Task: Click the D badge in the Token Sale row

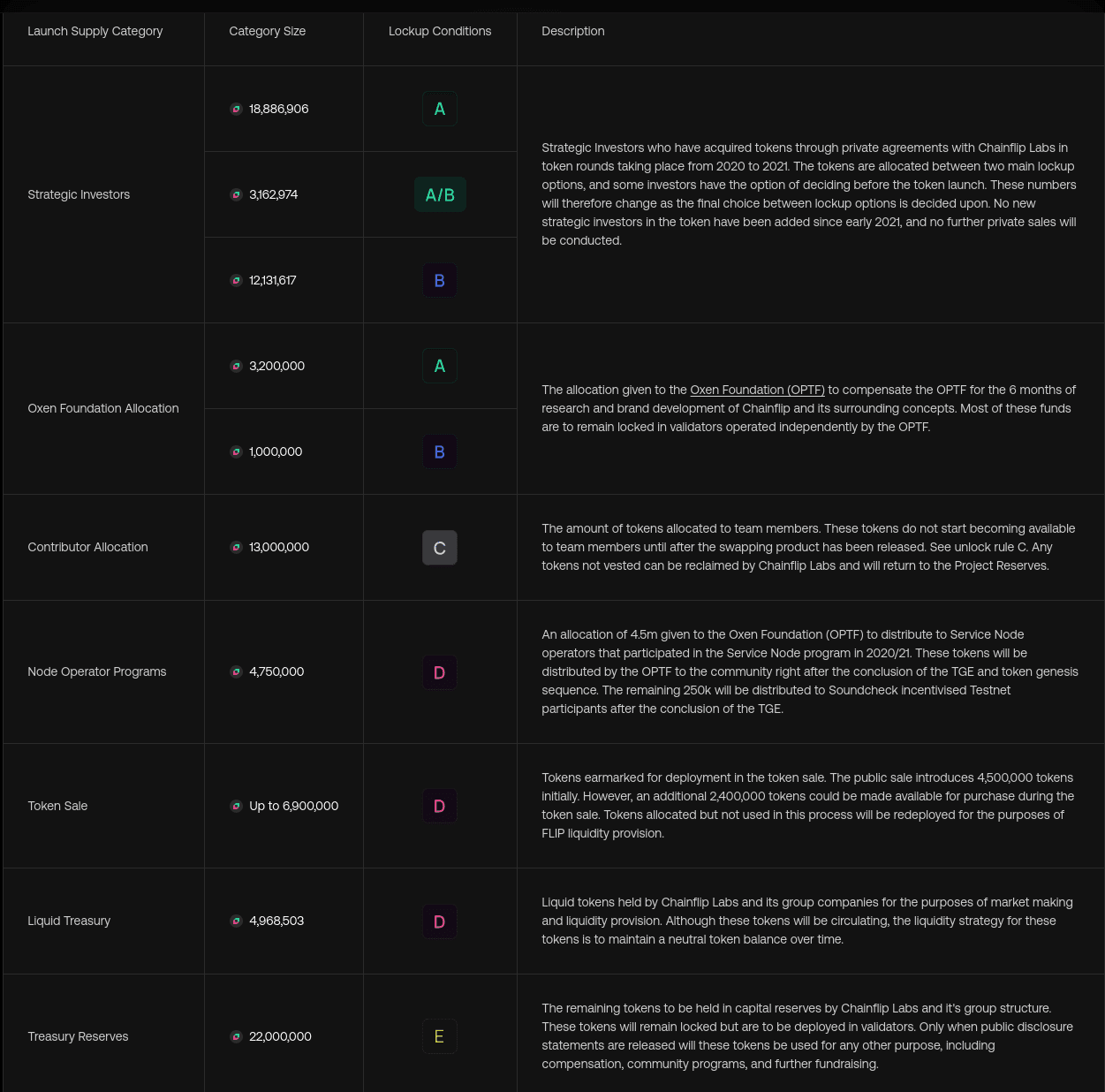Action: [x=440, y=806]
